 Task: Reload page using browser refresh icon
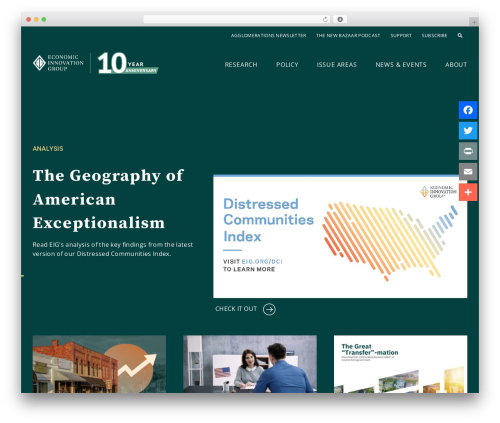coord(325,19)
